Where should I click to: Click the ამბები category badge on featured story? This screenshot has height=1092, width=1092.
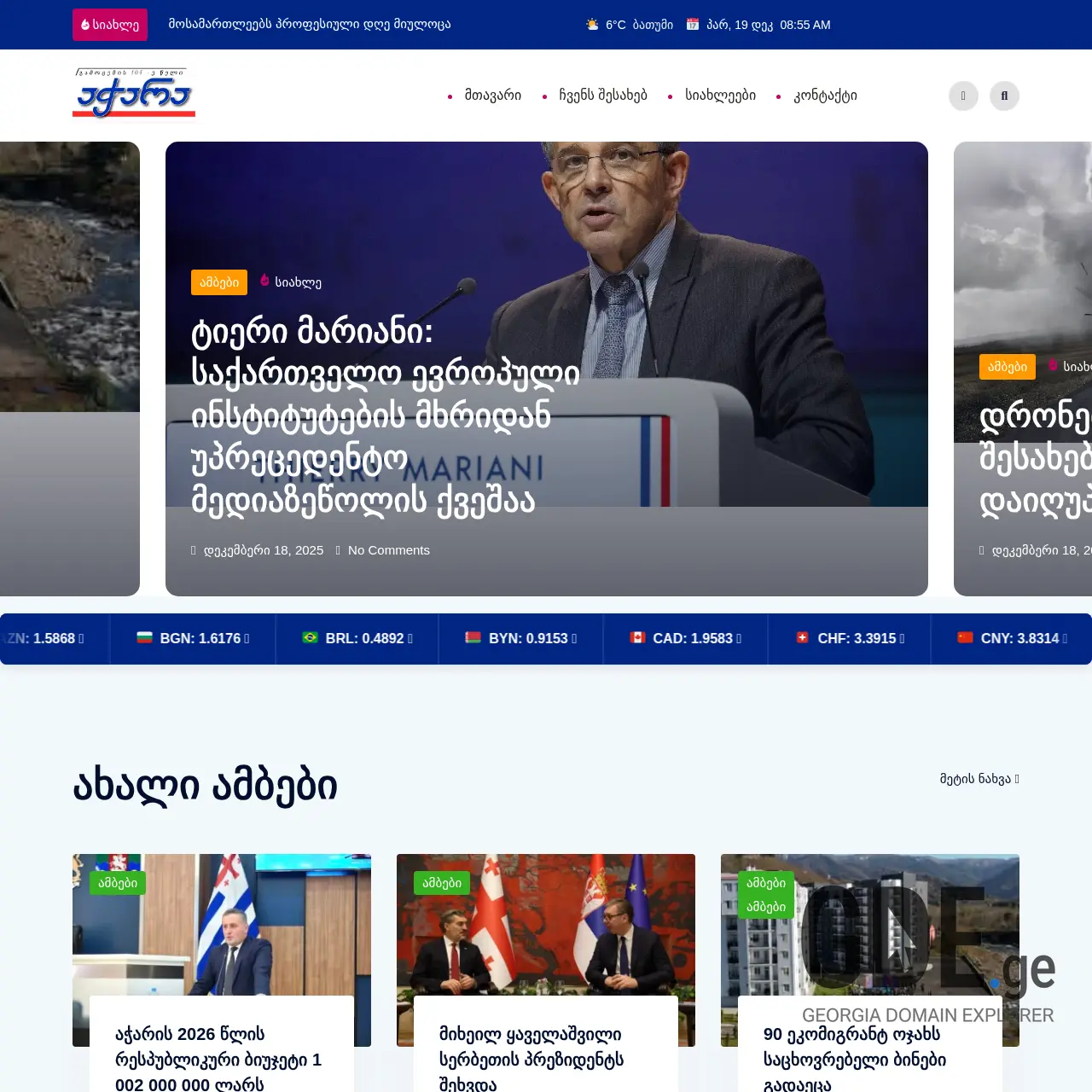[218, 282]
